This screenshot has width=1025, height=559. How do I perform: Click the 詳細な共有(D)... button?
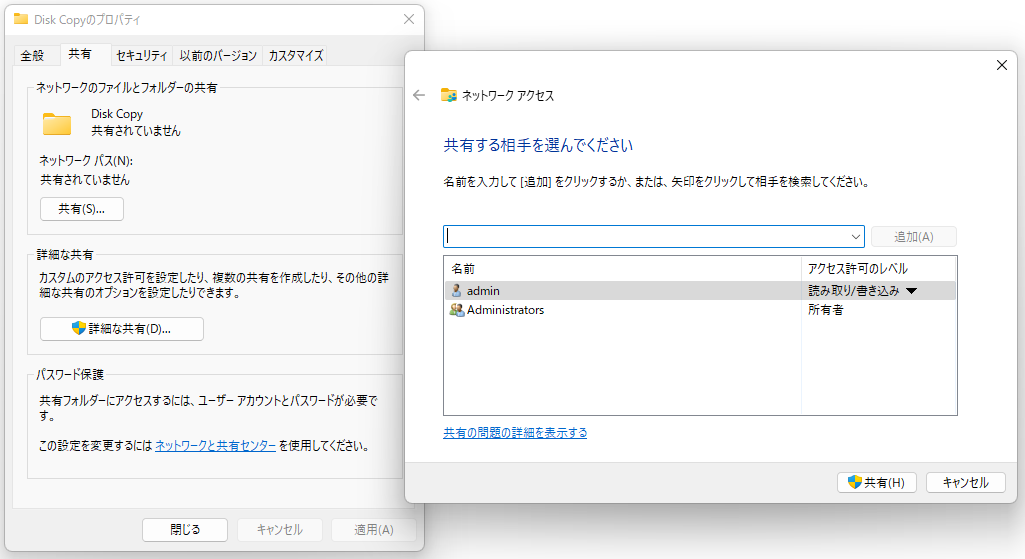[122, 329]
